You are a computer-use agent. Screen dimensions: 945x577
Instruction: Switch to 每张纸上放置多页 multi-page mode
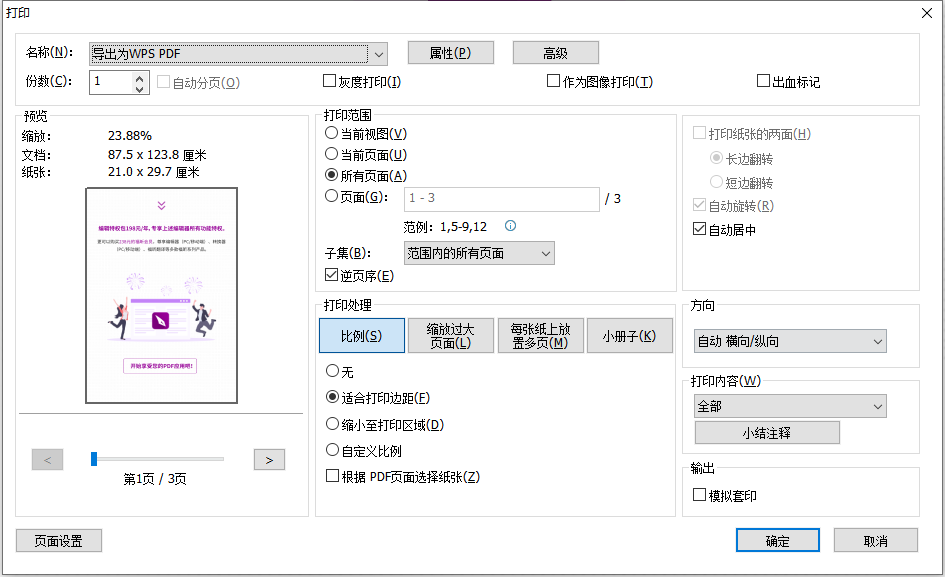click(x=541, y=335)
